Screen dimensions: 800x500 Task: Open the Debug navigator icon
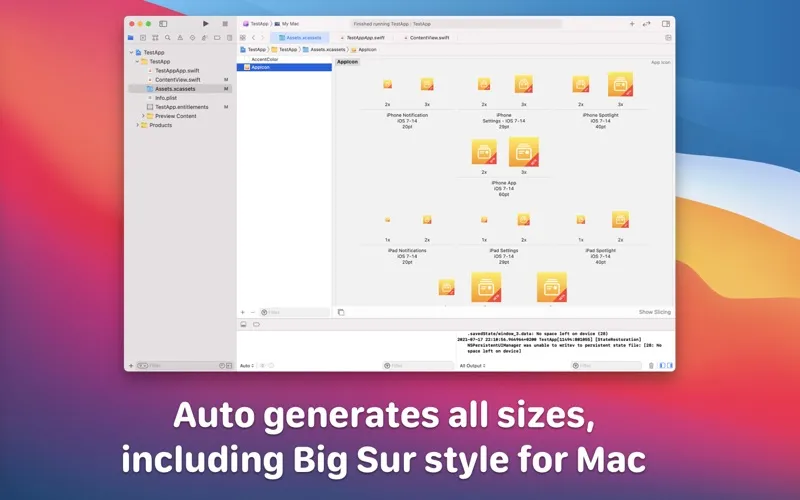click(205, 38)
